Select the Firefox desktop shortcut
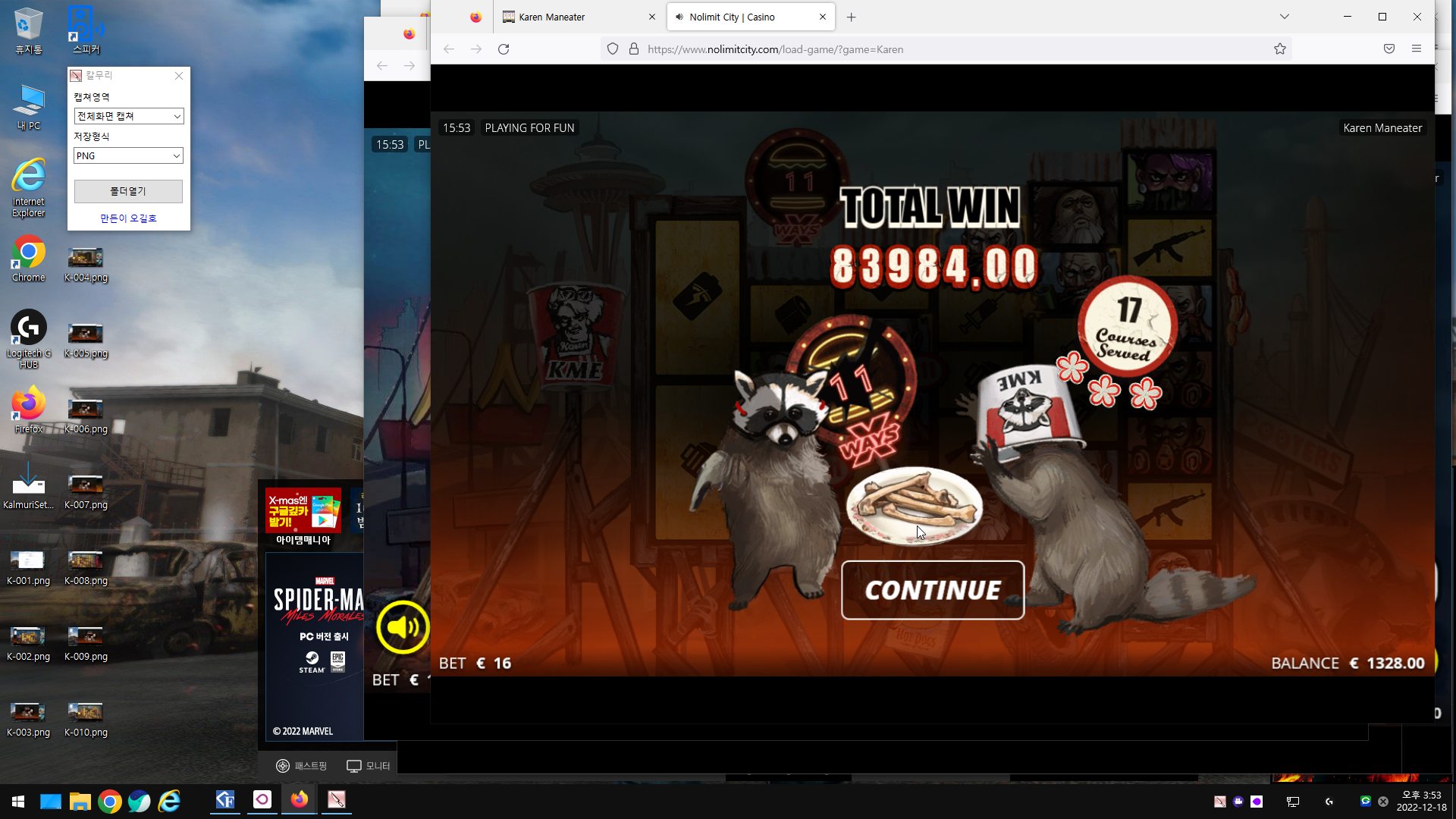 28,410
